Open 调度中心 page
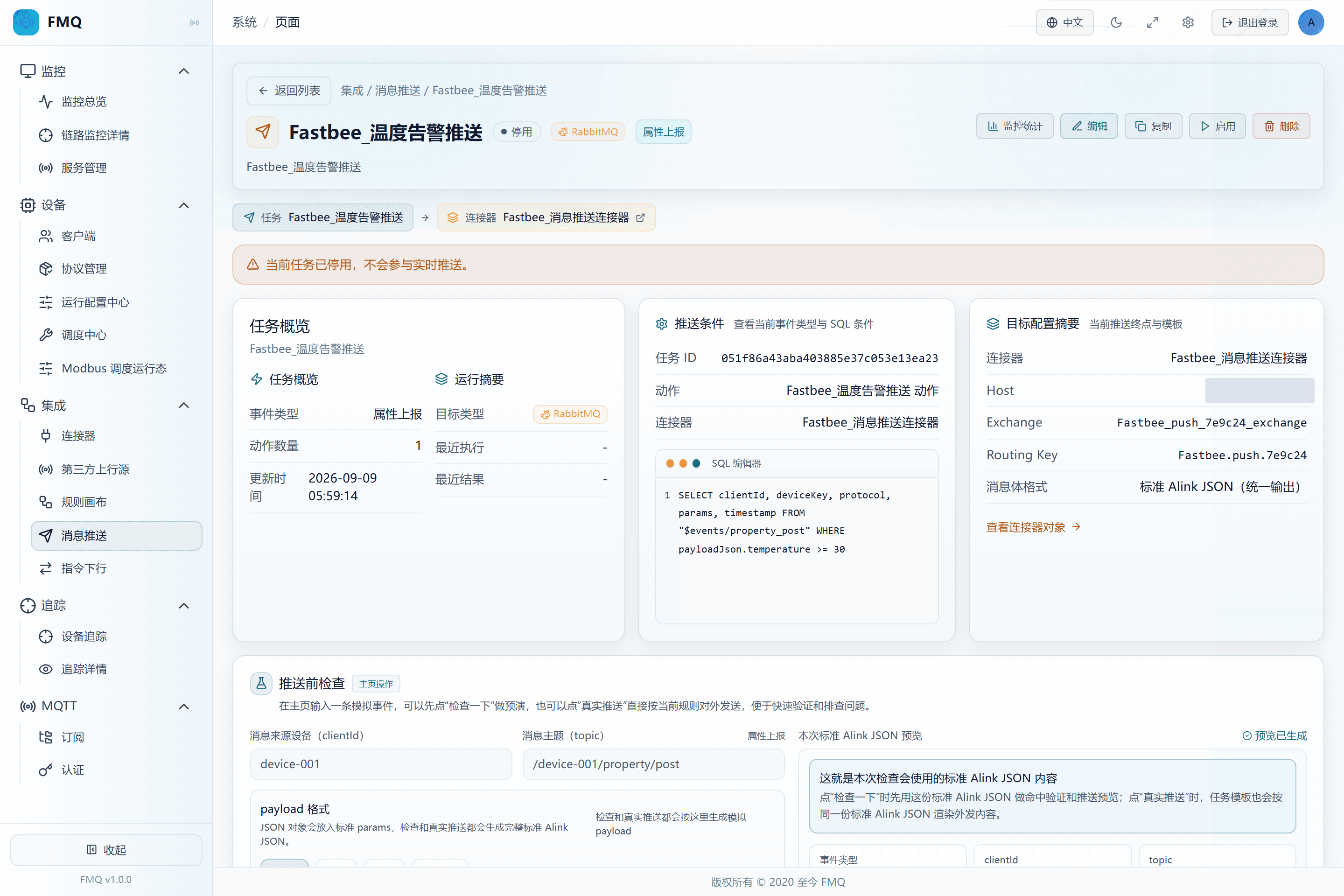This screenshot has width=1344, height=896. click(x=117, y=335)
